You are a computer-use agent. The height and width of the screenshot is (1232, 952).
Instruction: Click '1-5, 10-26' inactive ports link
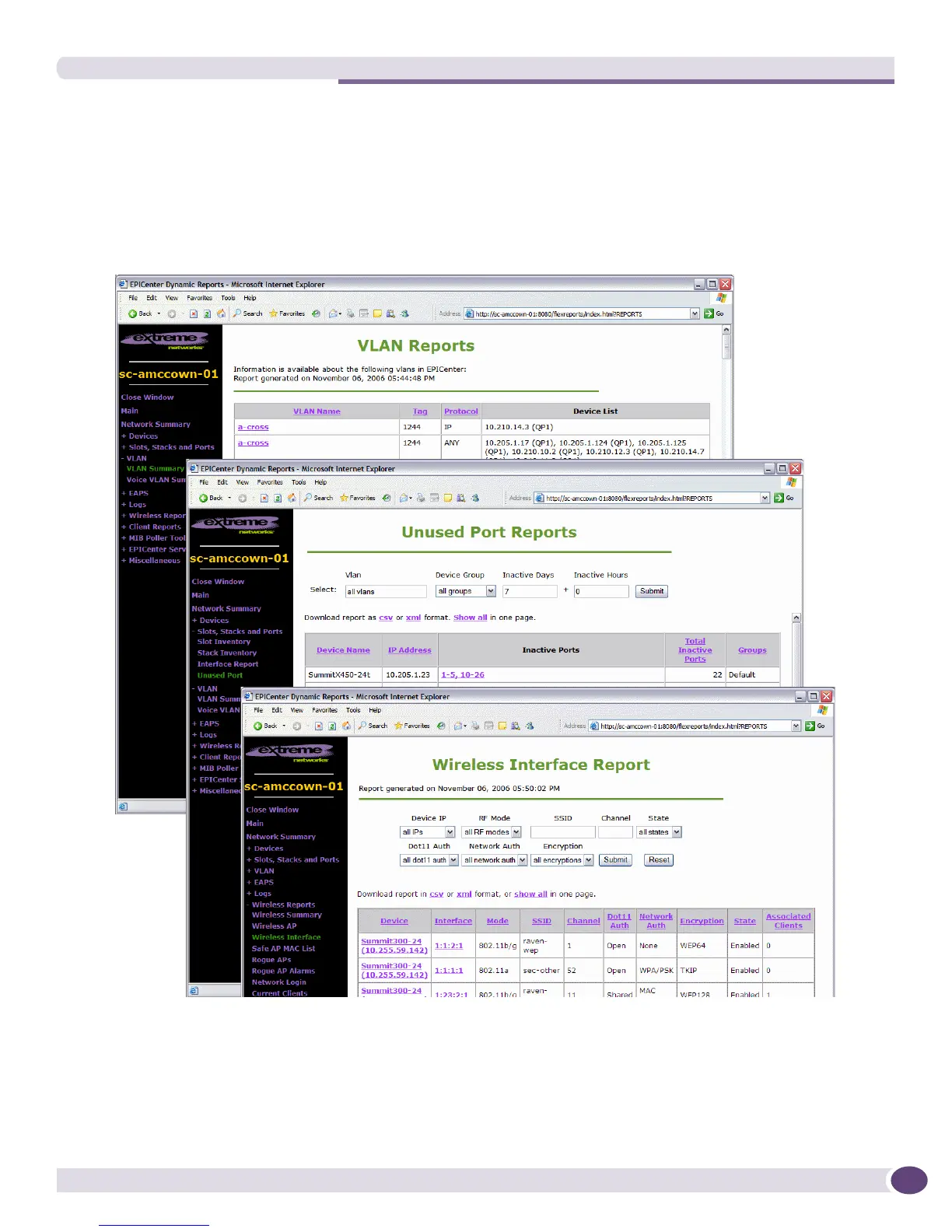(x=462, y=675)
